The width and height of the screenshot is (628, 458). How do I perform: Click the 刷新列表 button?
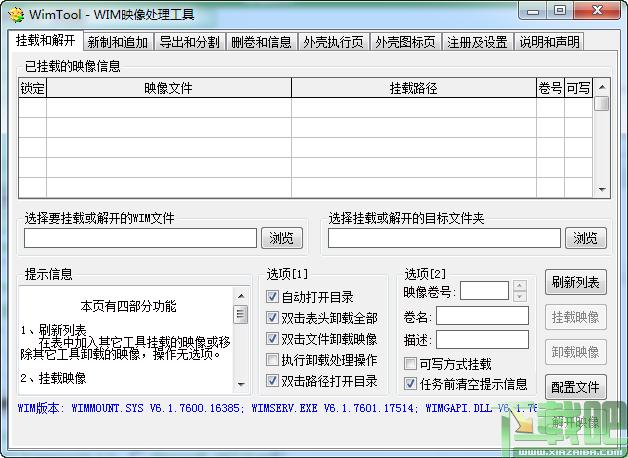pos(576,282)
